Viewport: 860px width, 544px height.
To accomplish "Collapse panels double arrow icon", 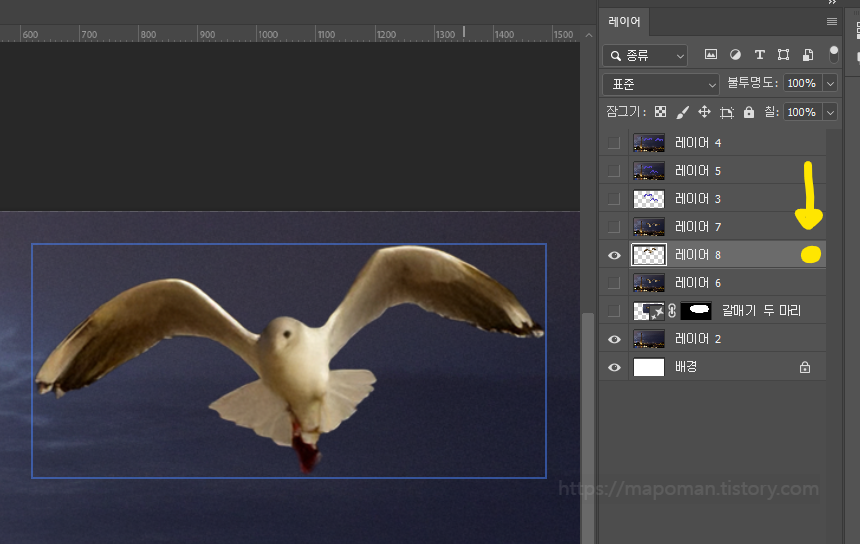I will point(832,2).
